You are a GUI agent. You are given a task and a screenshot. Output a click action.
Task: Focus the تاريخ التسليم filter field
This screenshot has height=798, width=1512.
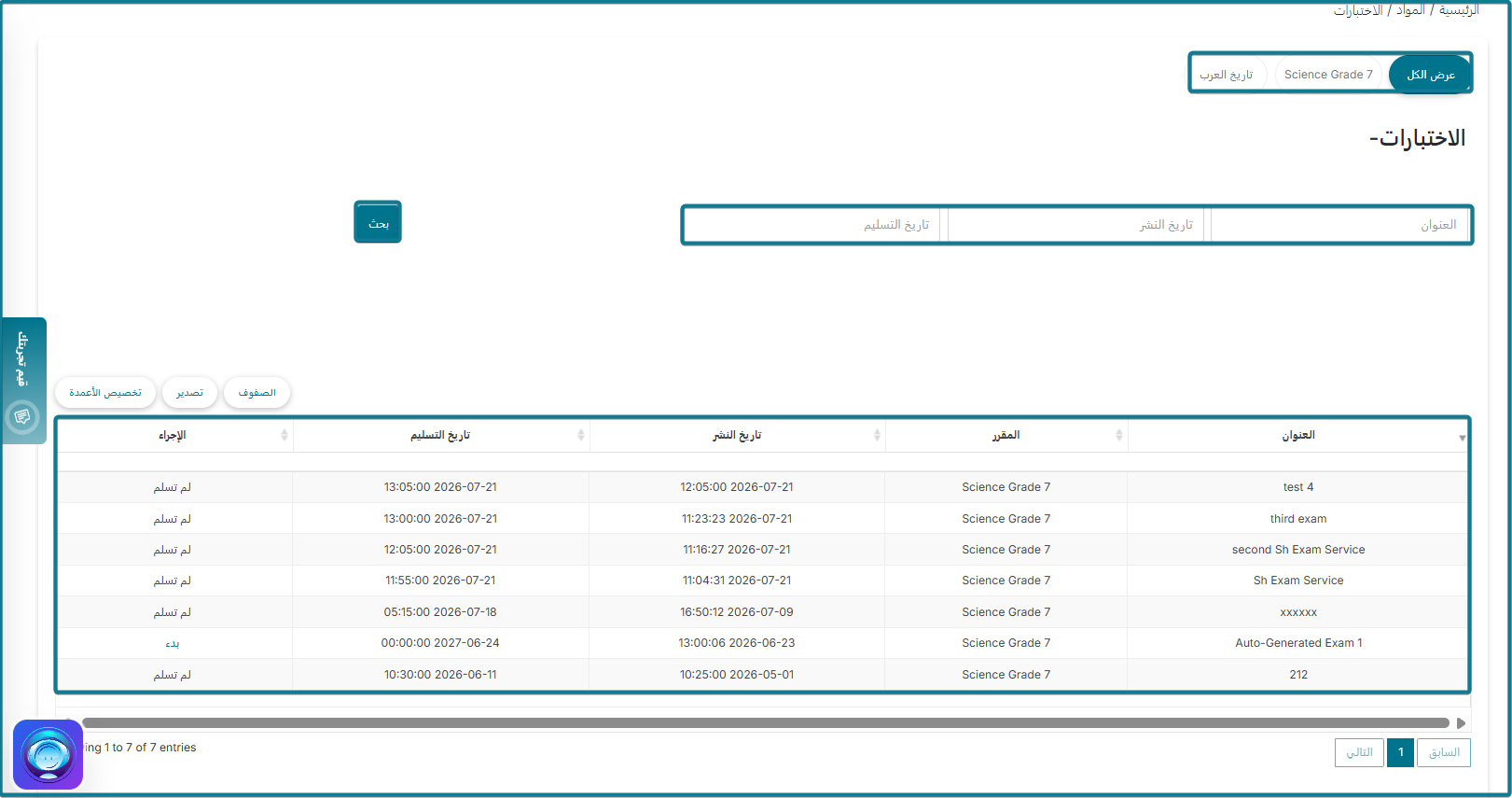812,225
